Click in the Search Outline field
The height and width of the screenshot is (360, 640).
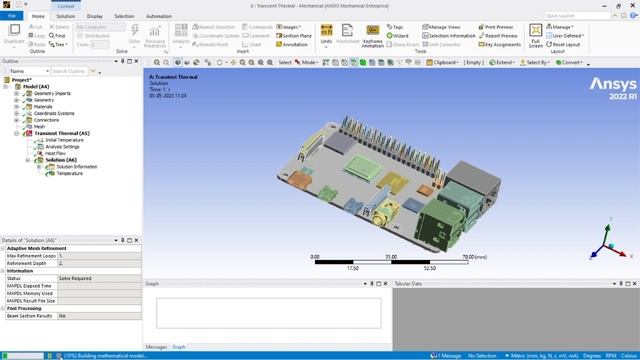69,71
